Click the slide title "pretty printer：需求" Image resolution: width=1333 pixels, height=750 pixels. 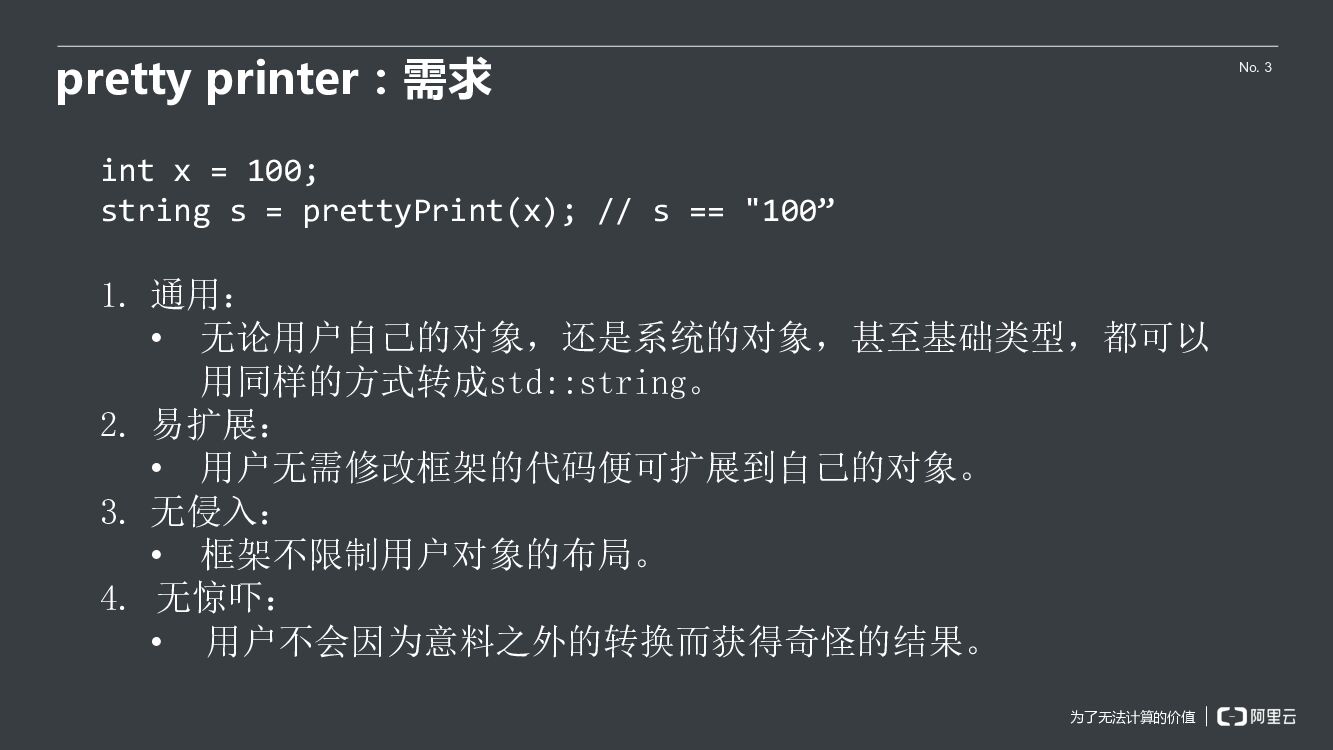(273, 79)
